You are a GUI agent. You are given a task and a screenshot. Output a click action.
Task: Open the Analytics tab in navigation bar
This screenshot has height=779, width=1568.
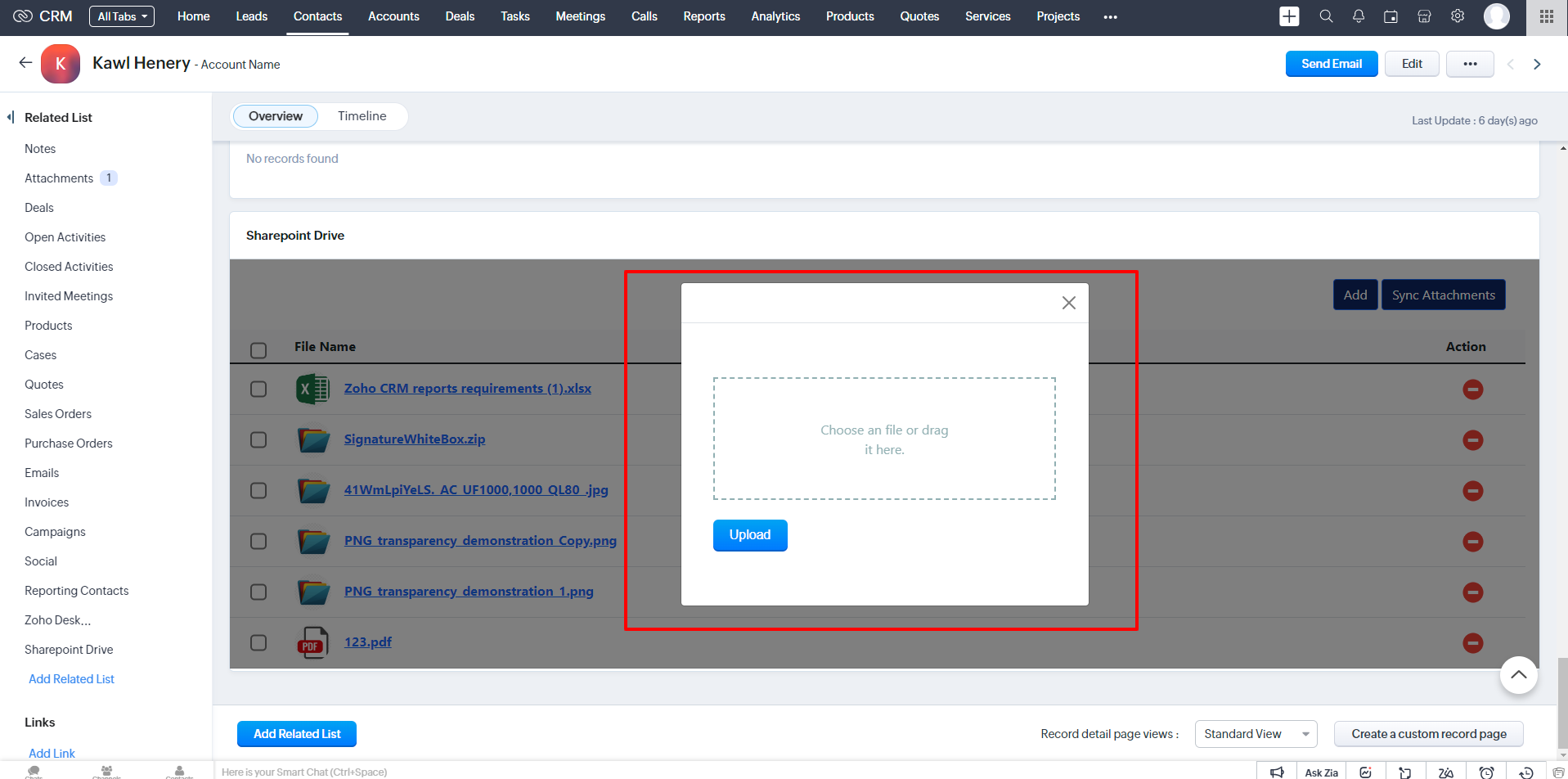tap(775, 16)
